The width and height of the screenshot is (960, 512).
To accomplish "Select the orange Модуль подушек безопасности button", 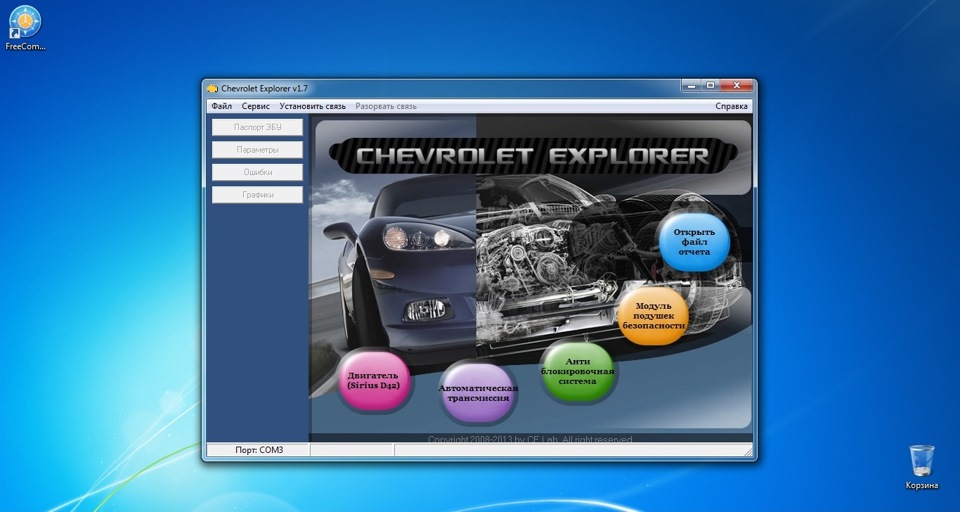I will 653,316.
